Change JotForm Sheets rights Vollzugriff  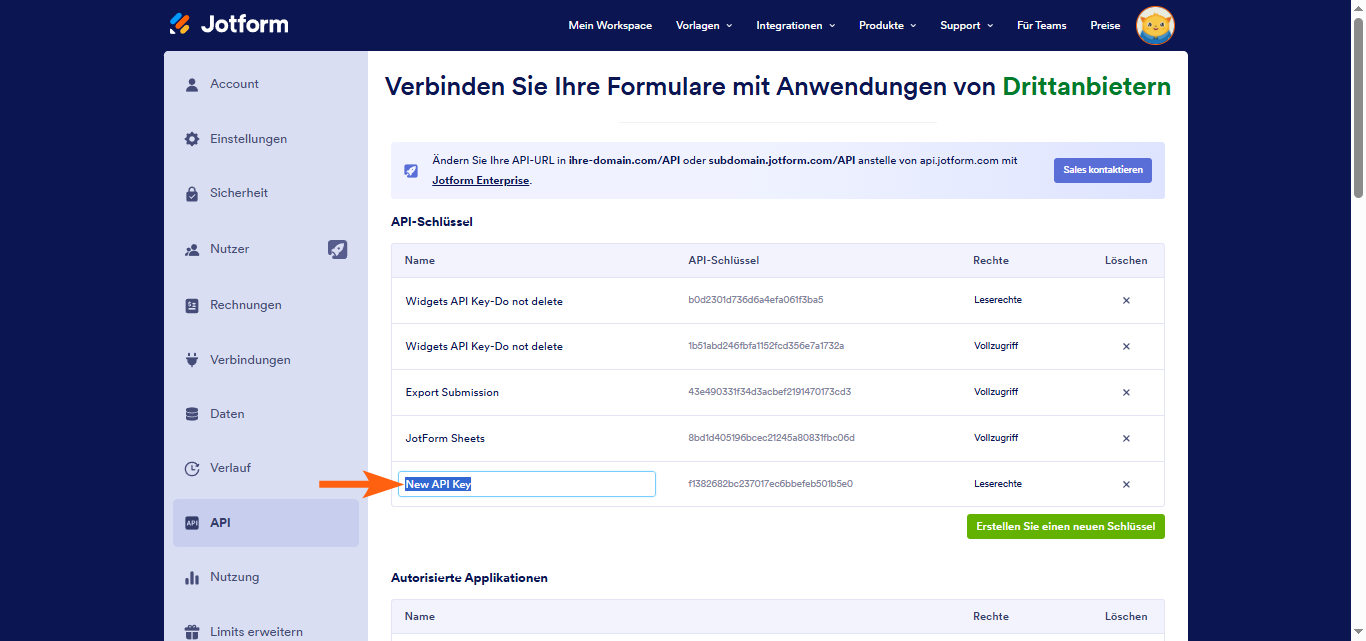point(996,438)
